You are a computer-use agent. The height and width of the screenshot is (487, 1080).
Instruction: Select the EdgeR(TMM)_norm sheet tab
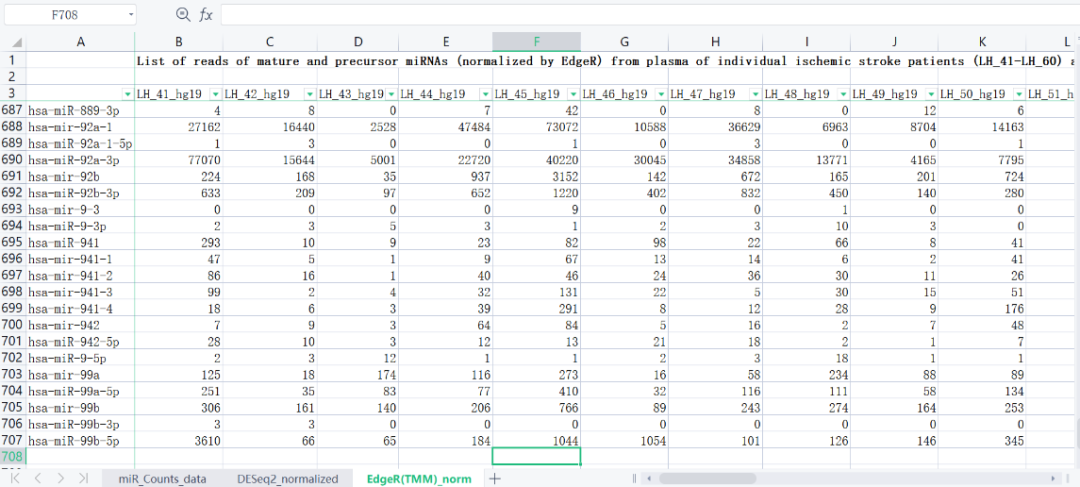(x=419, y=478)
